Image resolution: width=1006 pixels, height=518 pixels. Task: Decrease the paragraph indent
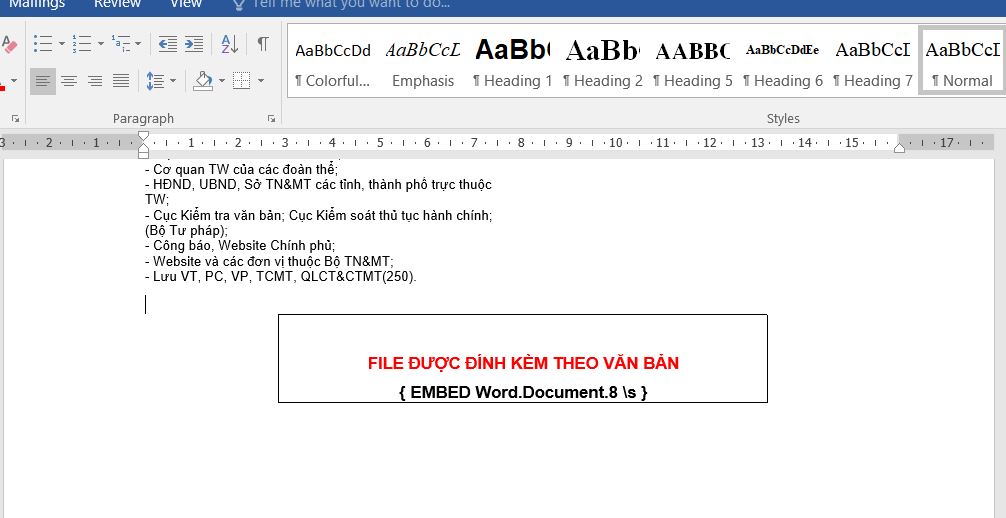click(167, 44)
